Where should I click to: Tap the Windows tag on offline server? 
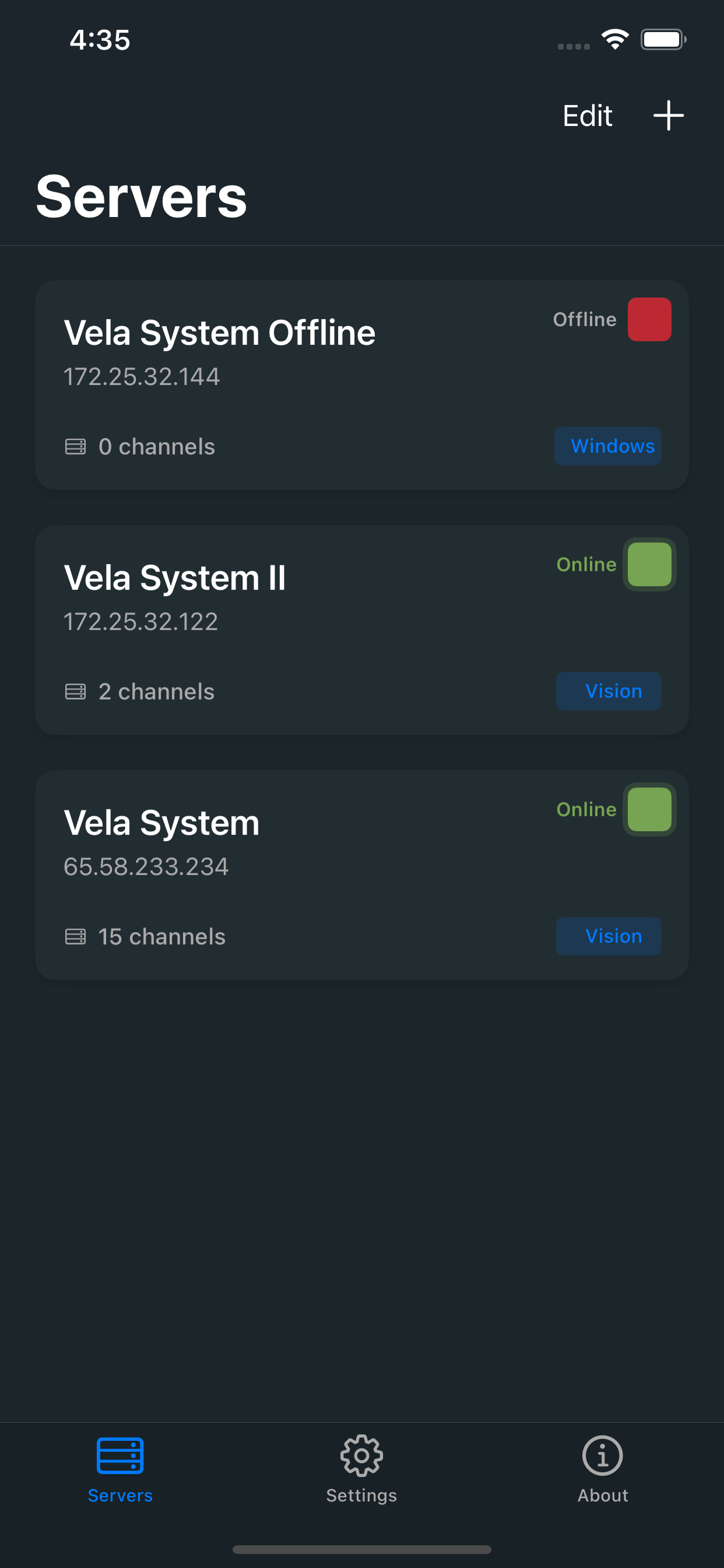(608, 446)
